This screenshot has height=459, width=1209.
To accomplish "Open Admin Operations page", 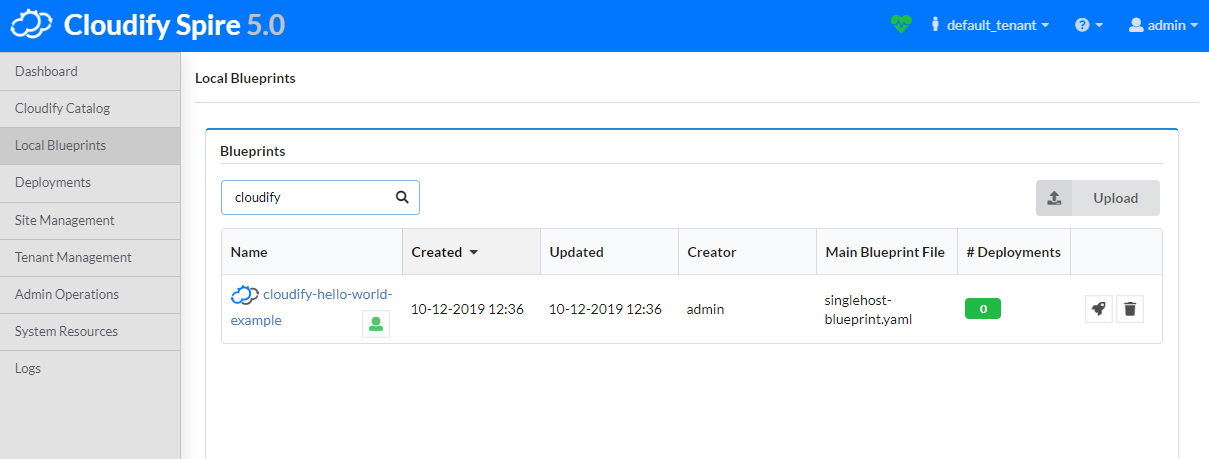I will [x=90, y=294].
